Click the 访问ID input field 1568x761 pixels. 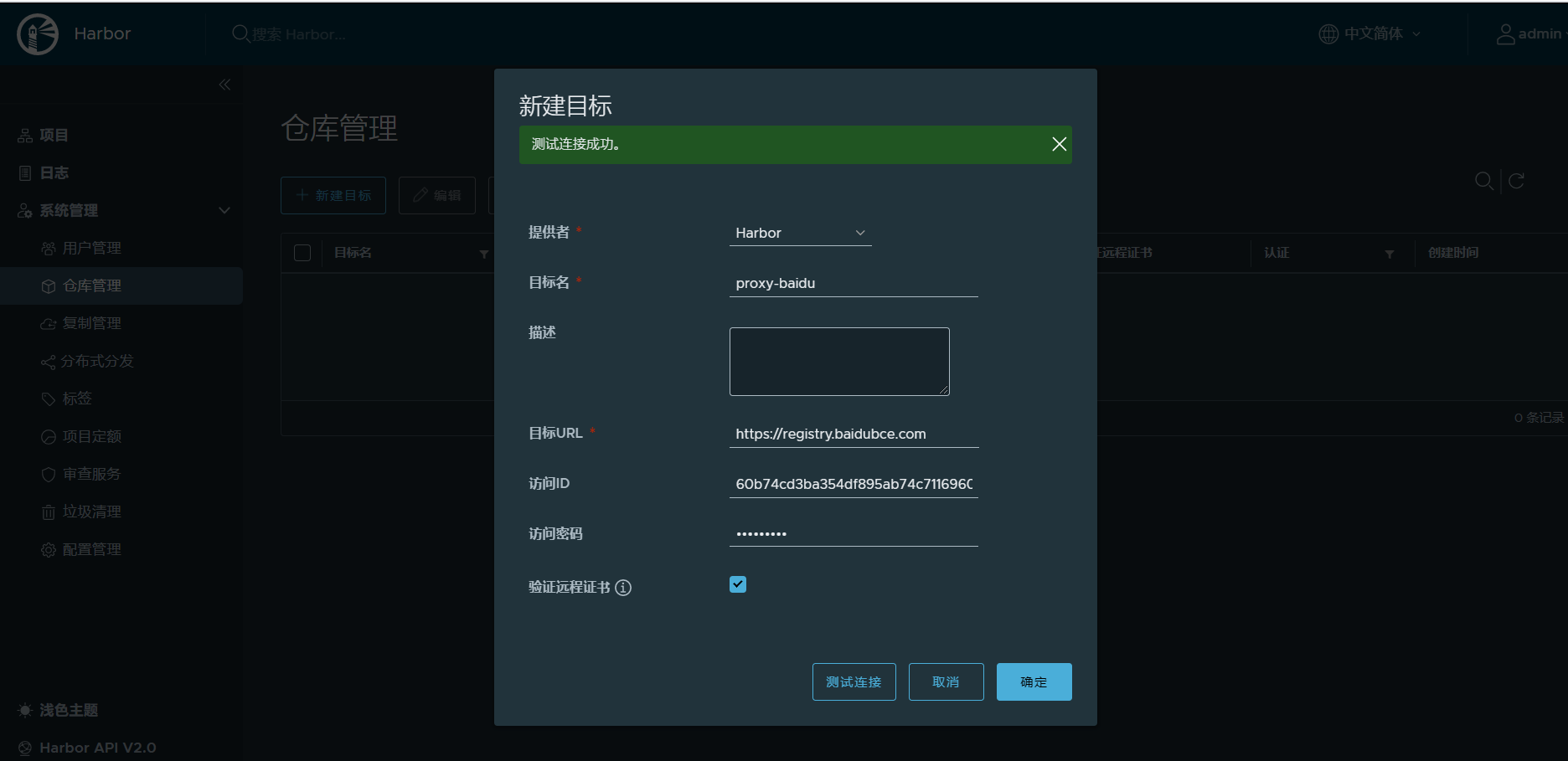click(x=854, y=484)
